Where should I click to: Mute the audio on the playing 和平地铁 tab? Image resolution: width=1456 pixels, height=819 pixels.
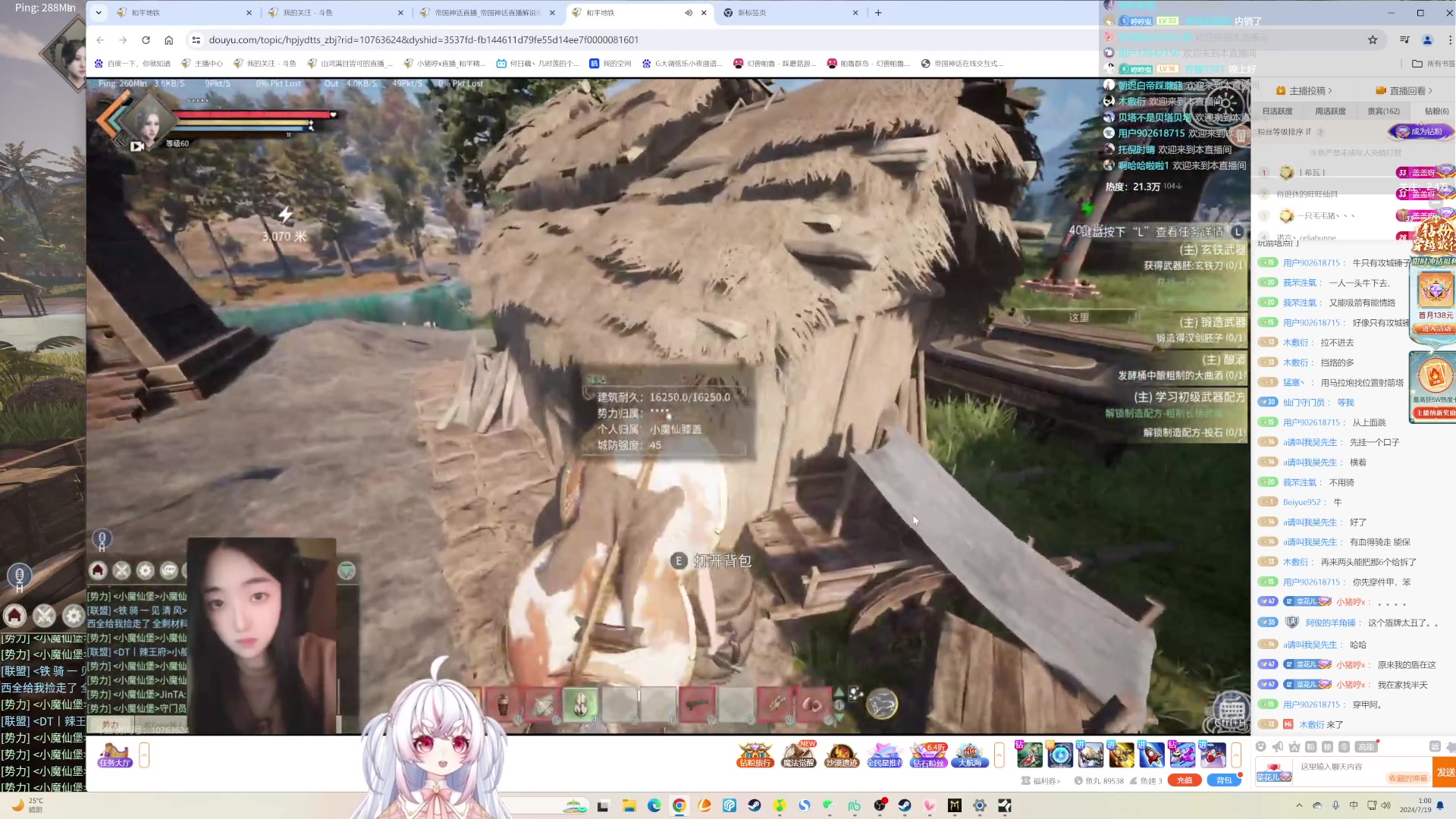[x=689, y=13]
